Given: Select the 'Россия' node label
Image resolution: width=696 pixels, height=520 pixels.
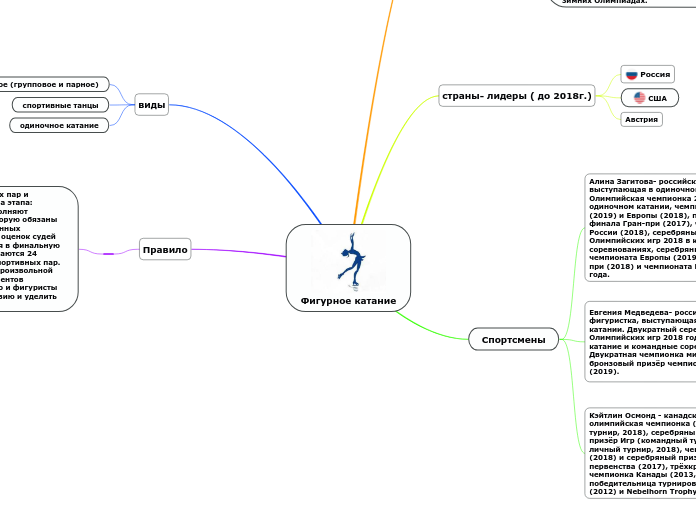Looking at the screenshot, I should [x=655, y=74].
